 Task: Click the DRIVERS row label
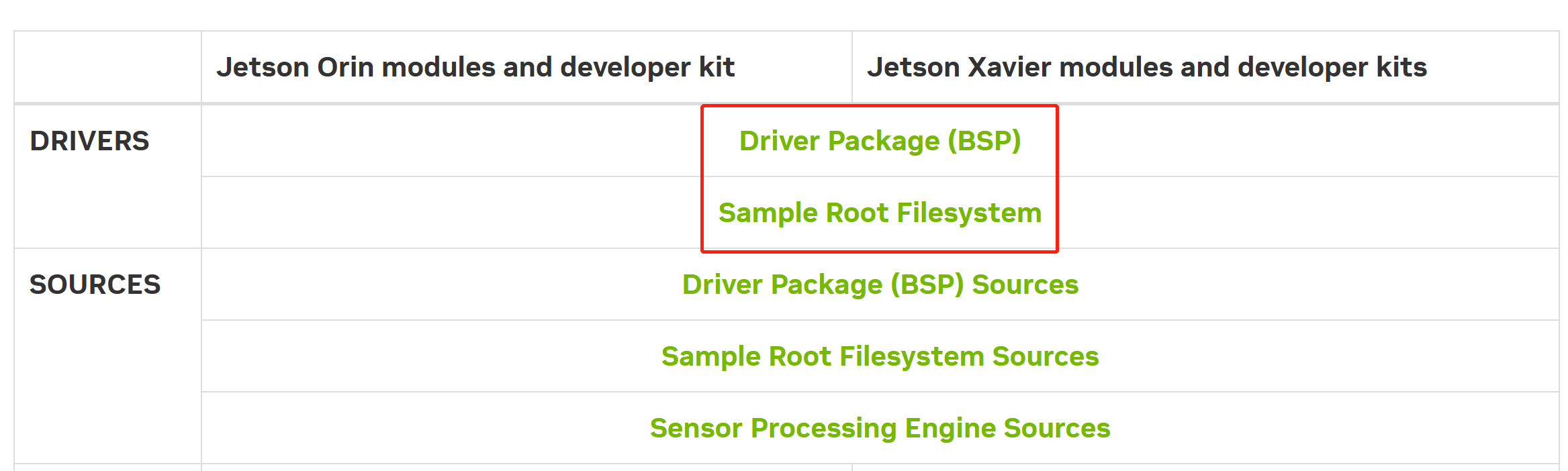click(89, 141)
